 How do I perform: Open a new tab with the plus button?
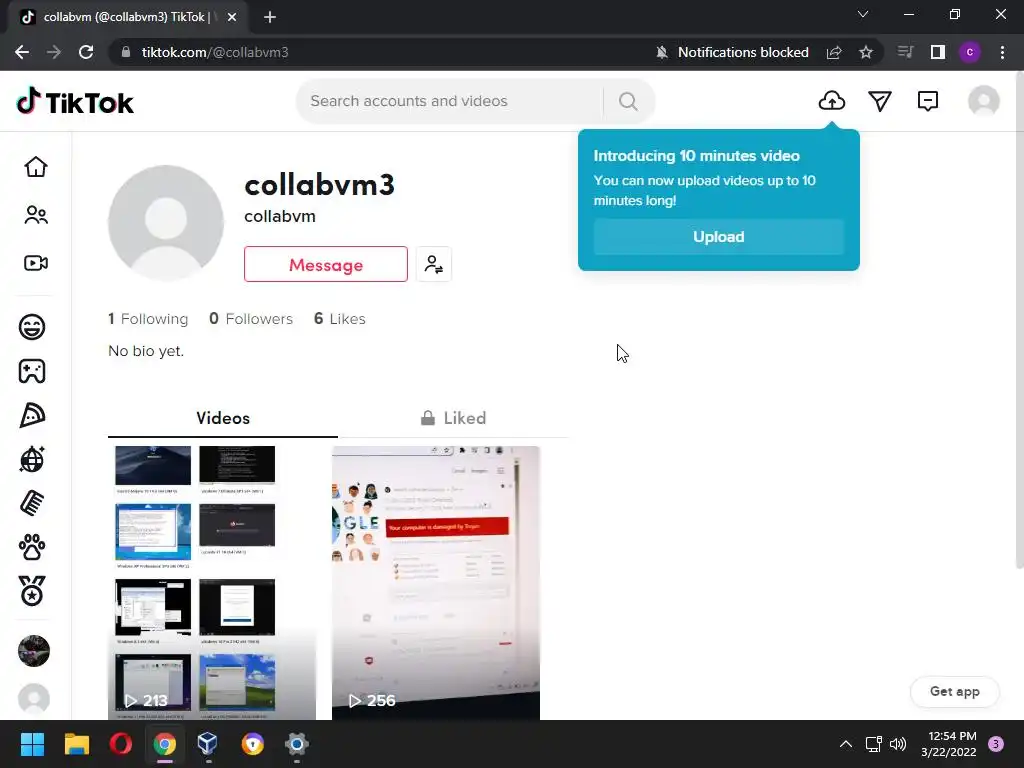(270, 17)
